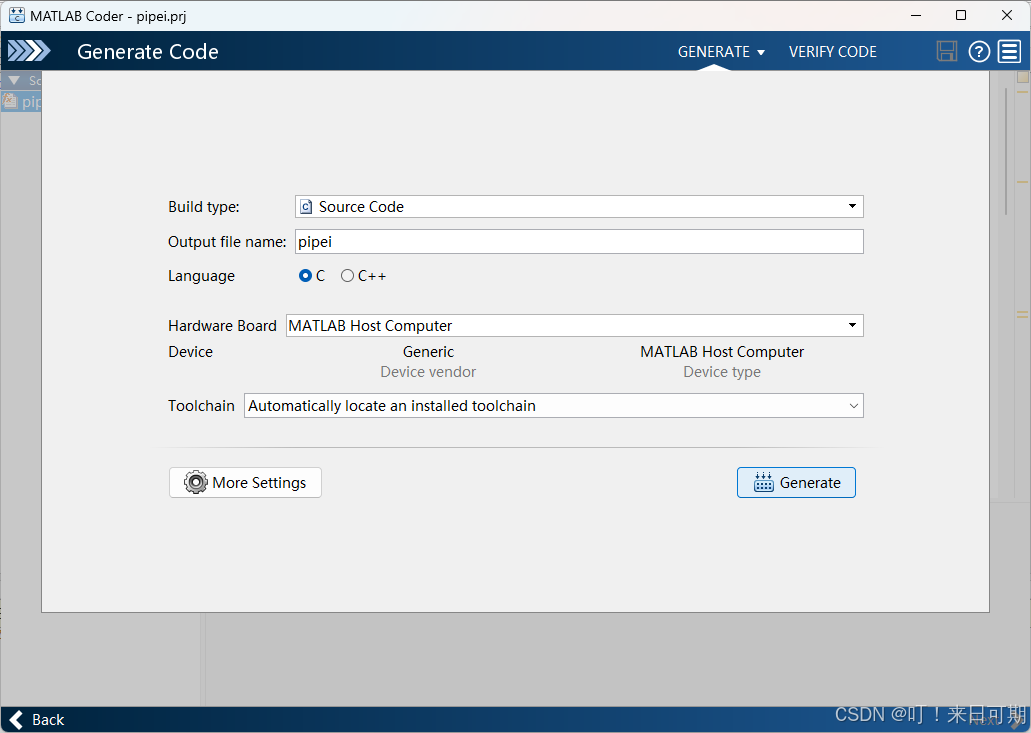
Task: Go Back using the footer link
Action: 48,720
